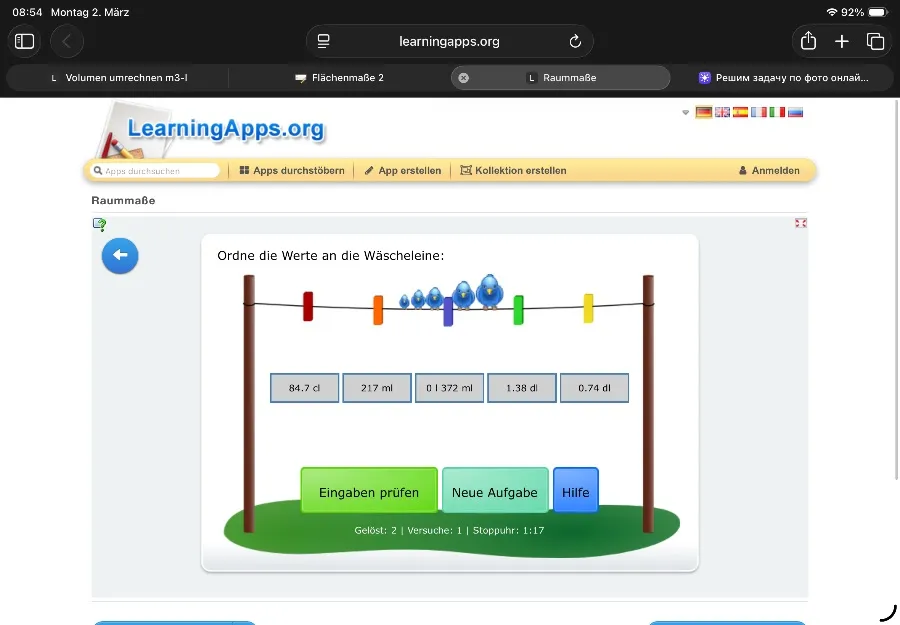Click the blue back arrow button

coord(120,255)
